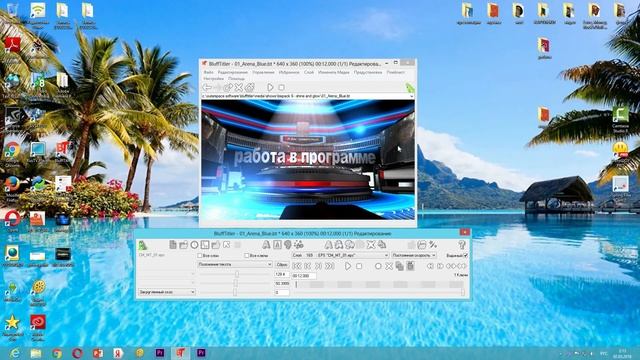Click the second property slider beside 50.3999
This screenshot has width=640, height=360.
click(x=236, y=283)
